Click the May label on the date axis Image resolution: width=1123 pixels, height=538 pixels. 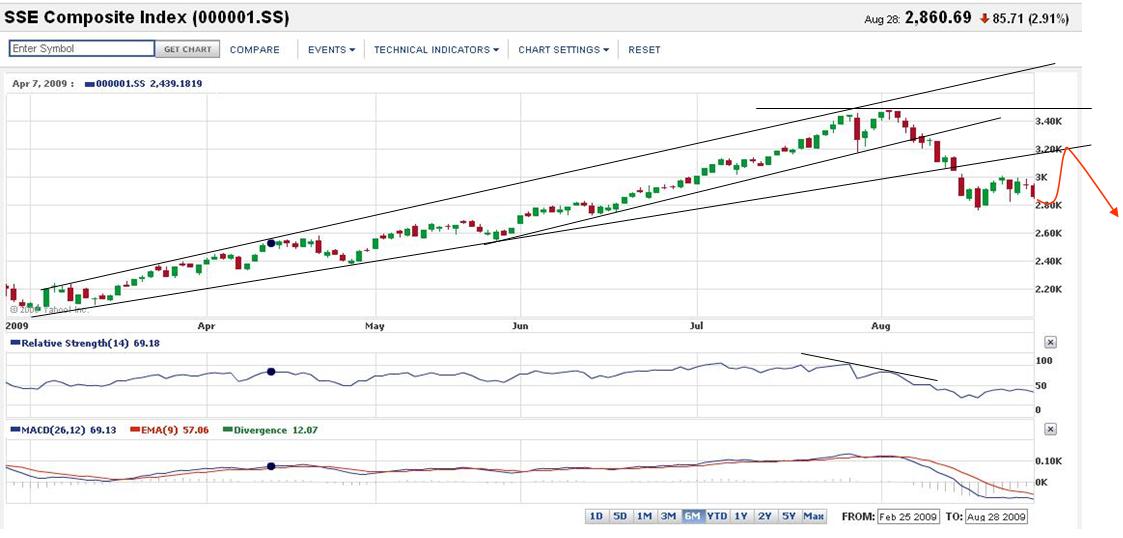coord(375,326)
